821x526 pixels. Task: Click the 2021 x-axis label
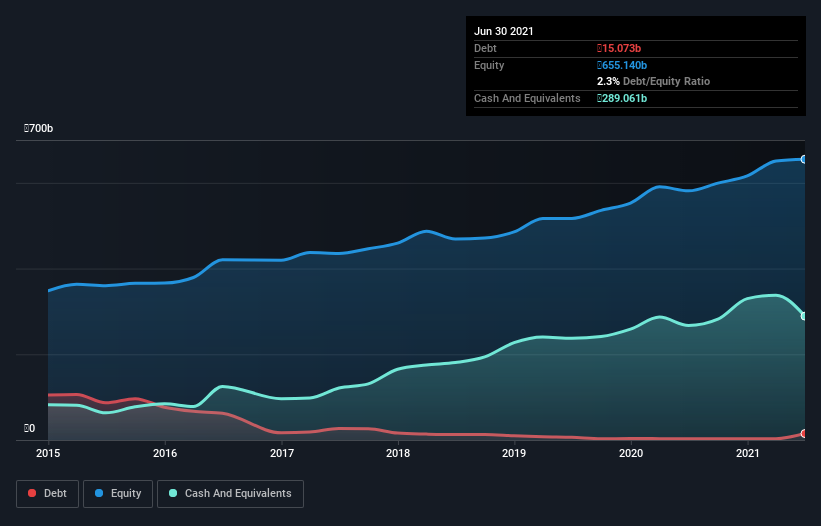[748, 453]
